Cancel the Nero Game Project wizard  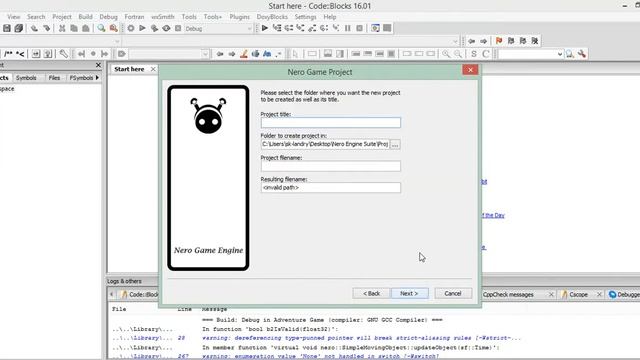click(453, 293)
